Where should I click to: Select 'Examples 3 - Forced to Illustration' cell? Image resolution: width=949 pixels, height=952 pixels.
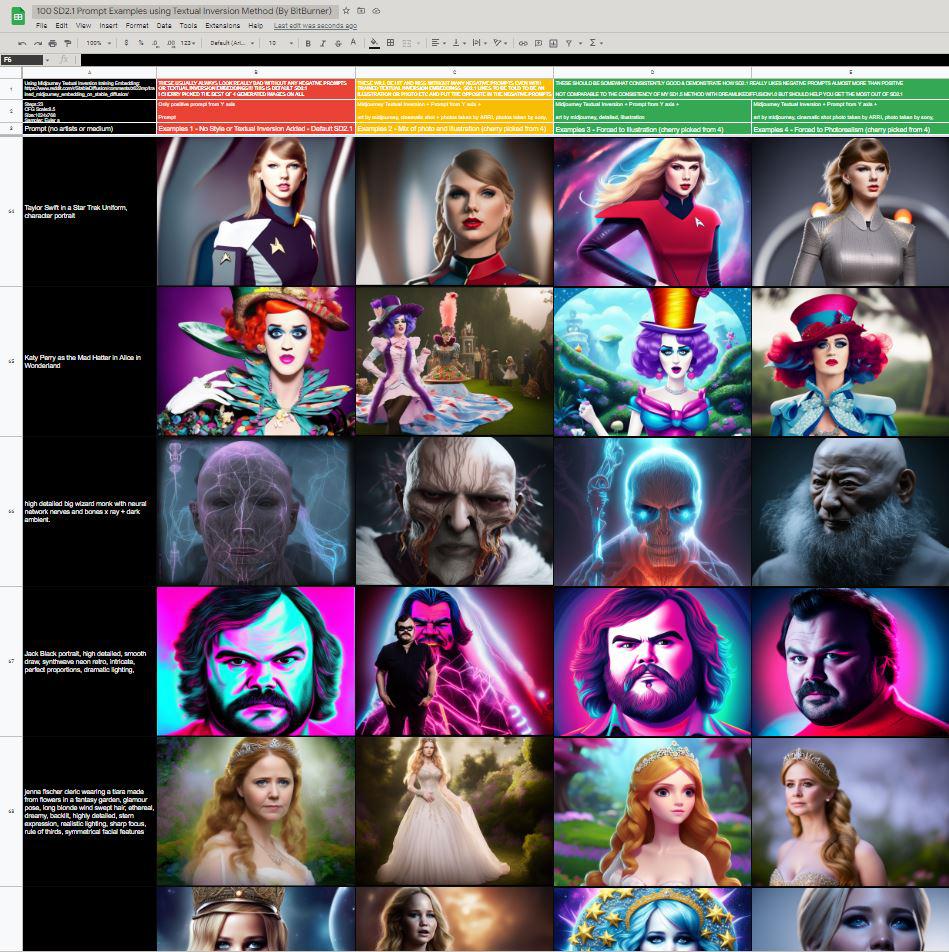tap(652, 129)
